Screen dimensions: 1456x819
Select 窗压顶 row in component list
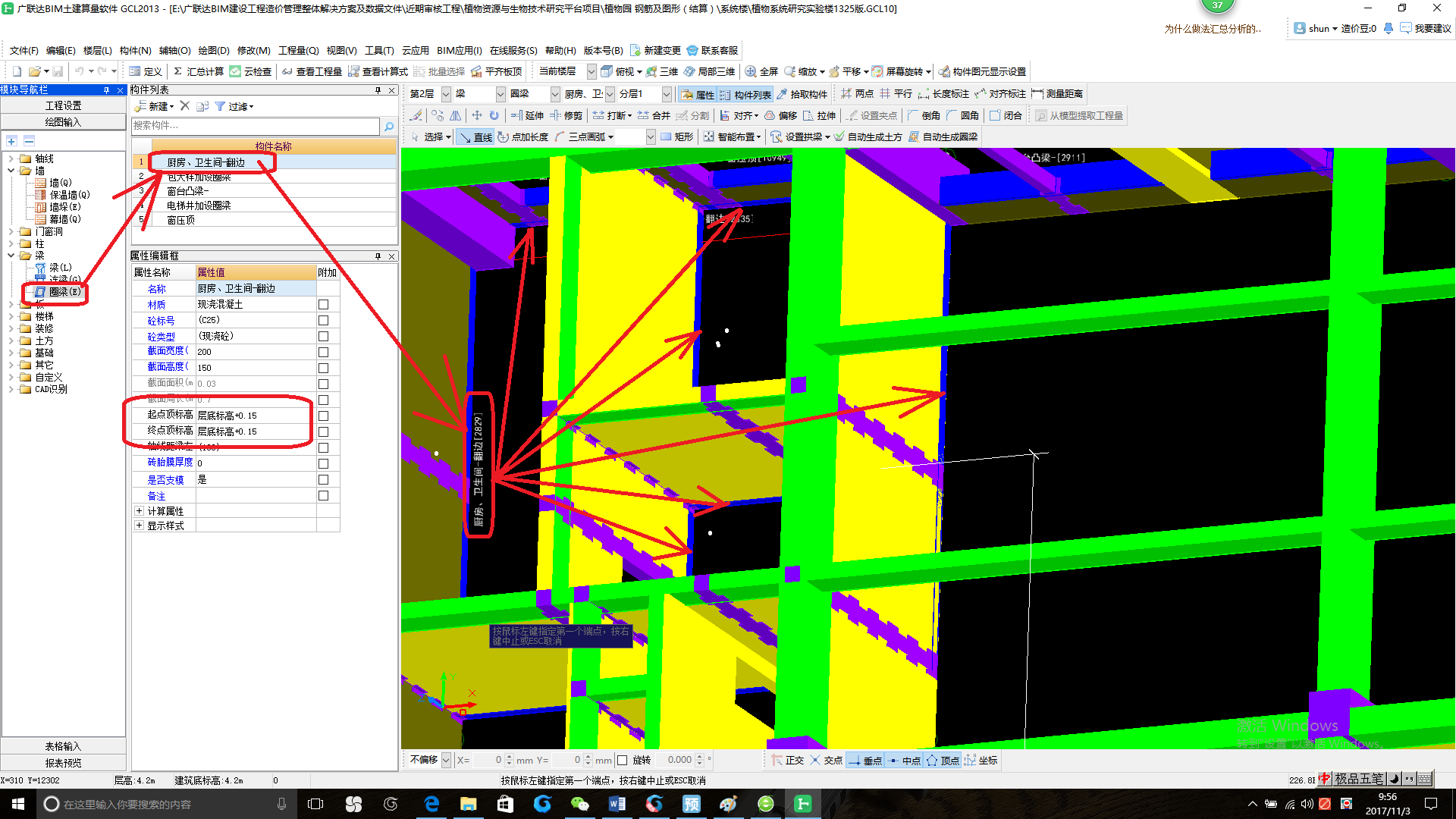coord(265,220)
